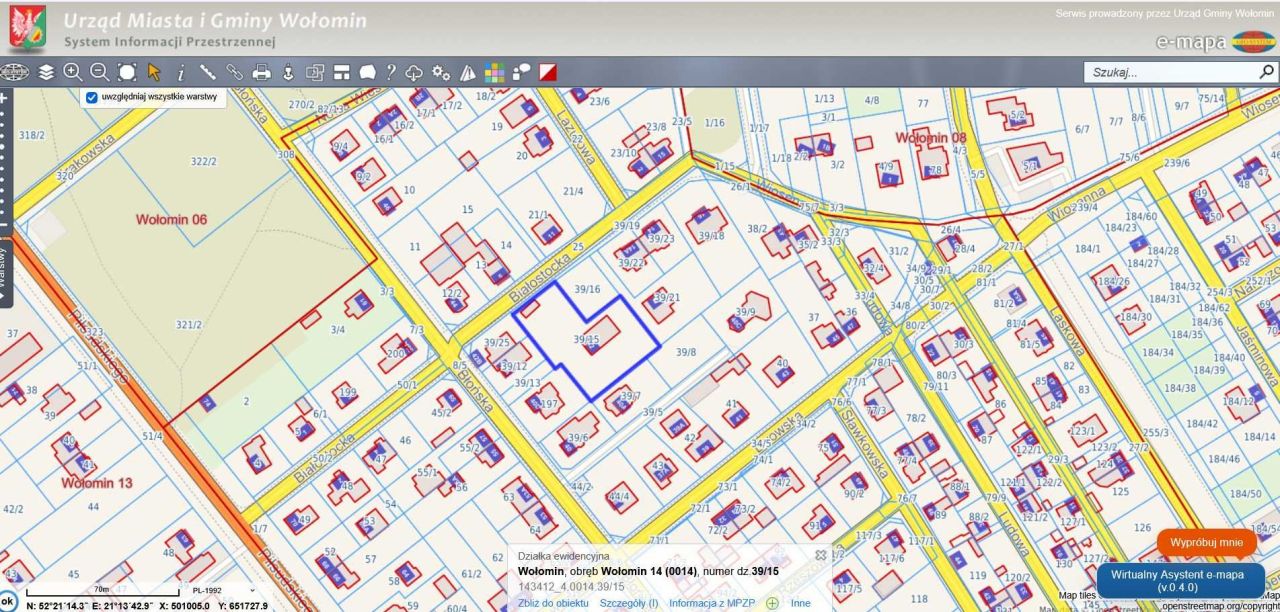Open the layers stack icon in toolbar
Viewport: 1280px width, 612px height.
[x=46, y=72]
